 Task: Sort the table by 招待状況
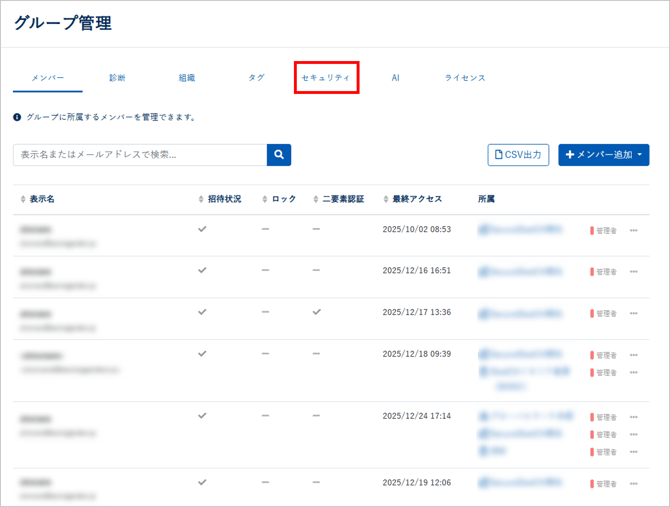point(220,199)
